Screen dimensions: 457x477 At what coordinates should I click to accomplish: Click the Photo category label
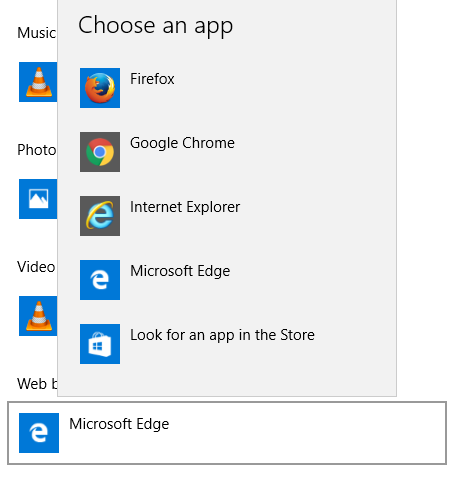click(x=37, y=150)
